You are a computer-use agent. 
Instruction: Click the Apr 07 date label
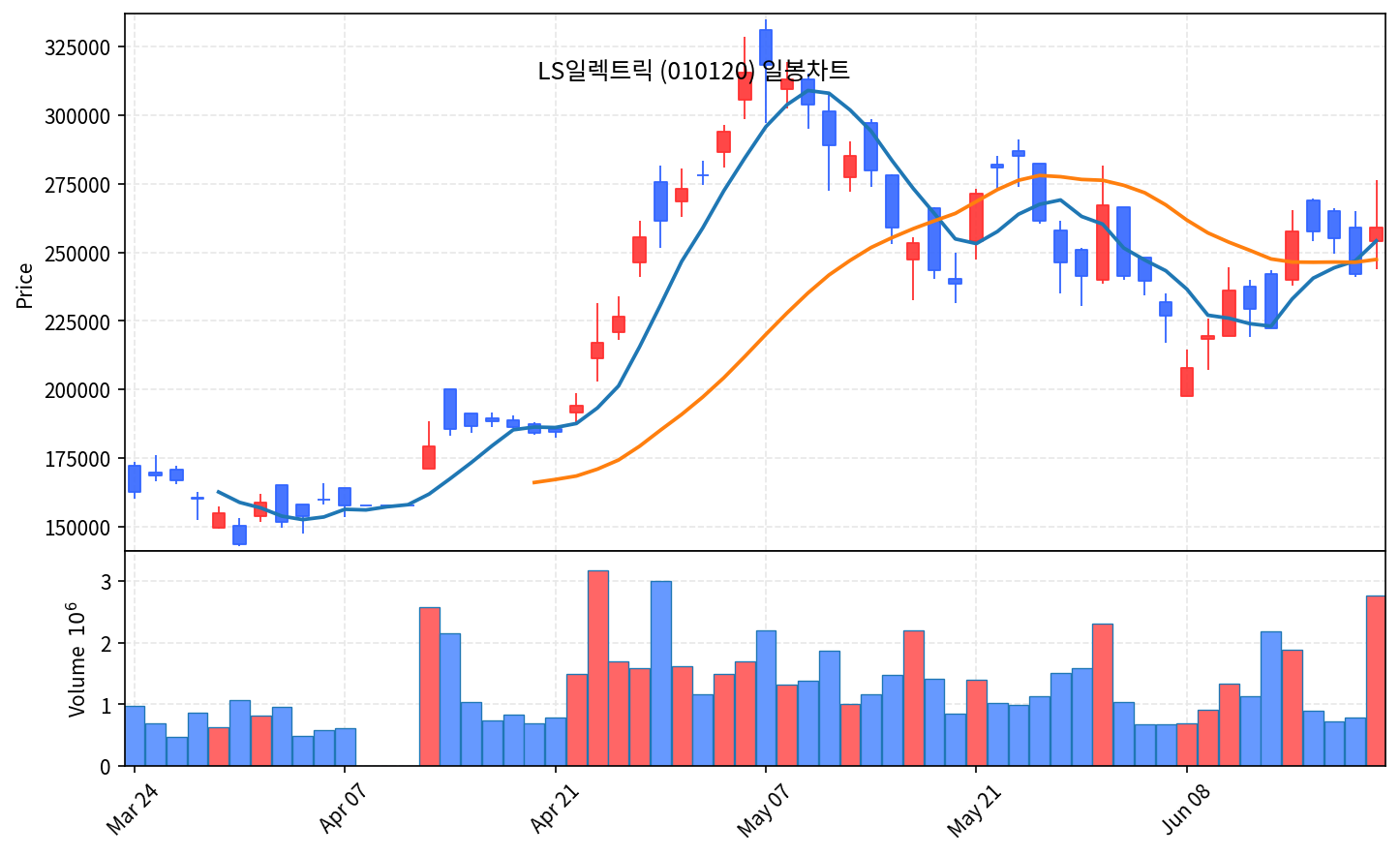(344, 810)
